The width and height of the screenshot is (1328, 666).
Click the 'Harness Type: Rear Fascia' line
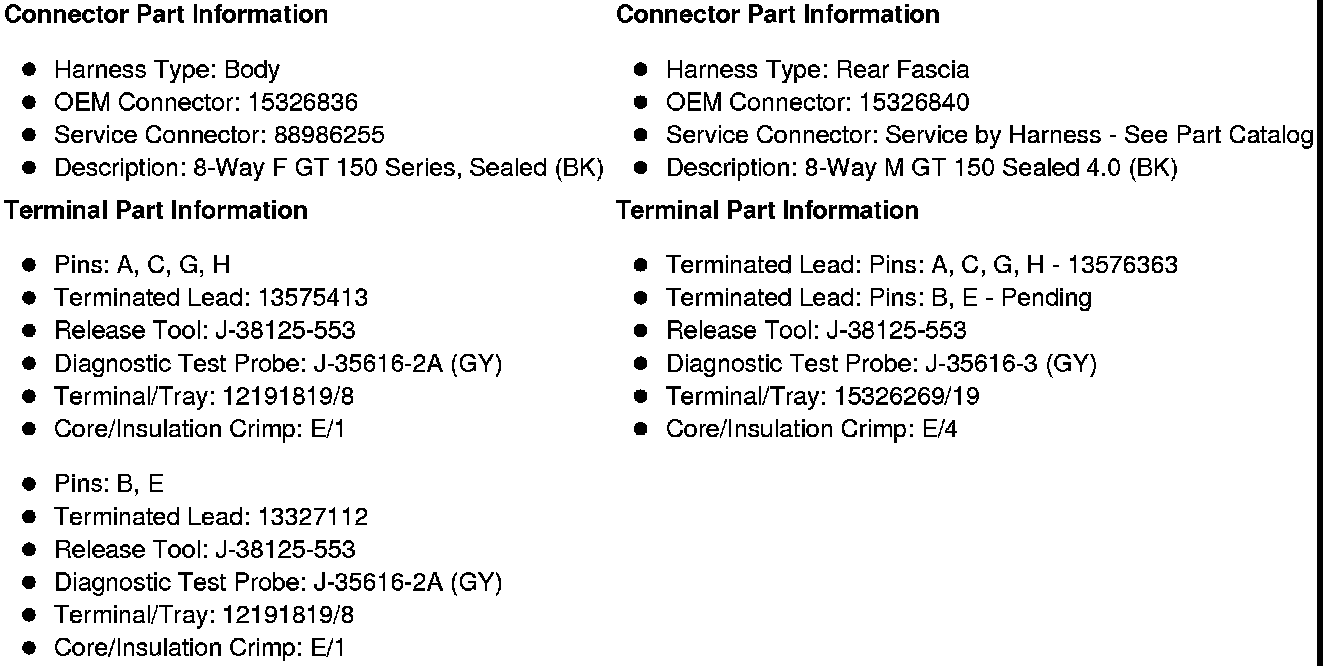[x=817, y=70]
